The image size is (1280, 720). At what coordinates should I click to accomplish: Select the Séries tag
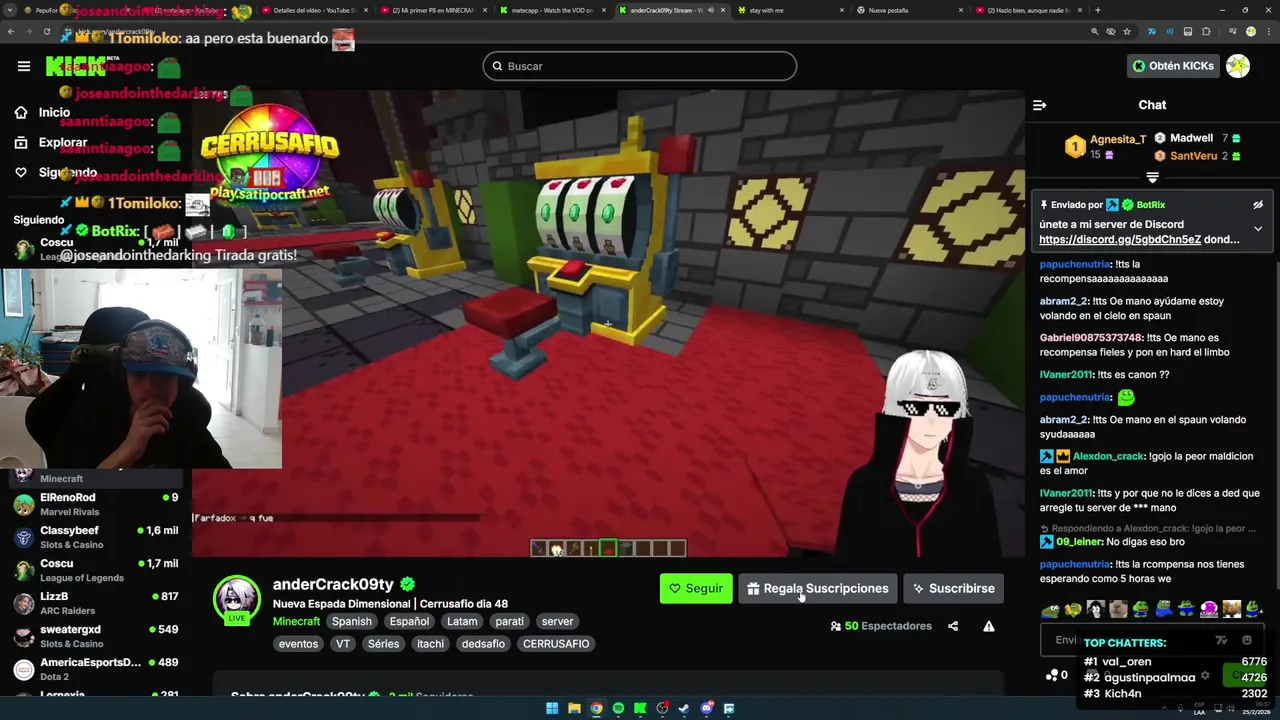point(384,644)
